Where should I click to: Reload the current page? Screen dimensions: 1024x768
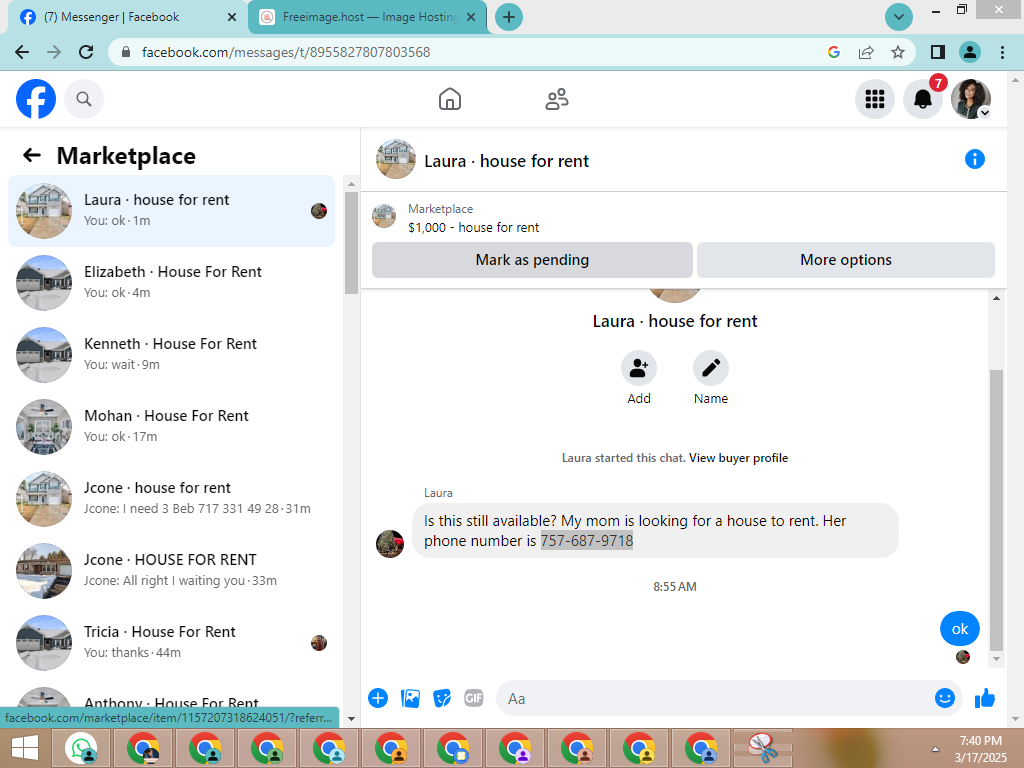86,52
